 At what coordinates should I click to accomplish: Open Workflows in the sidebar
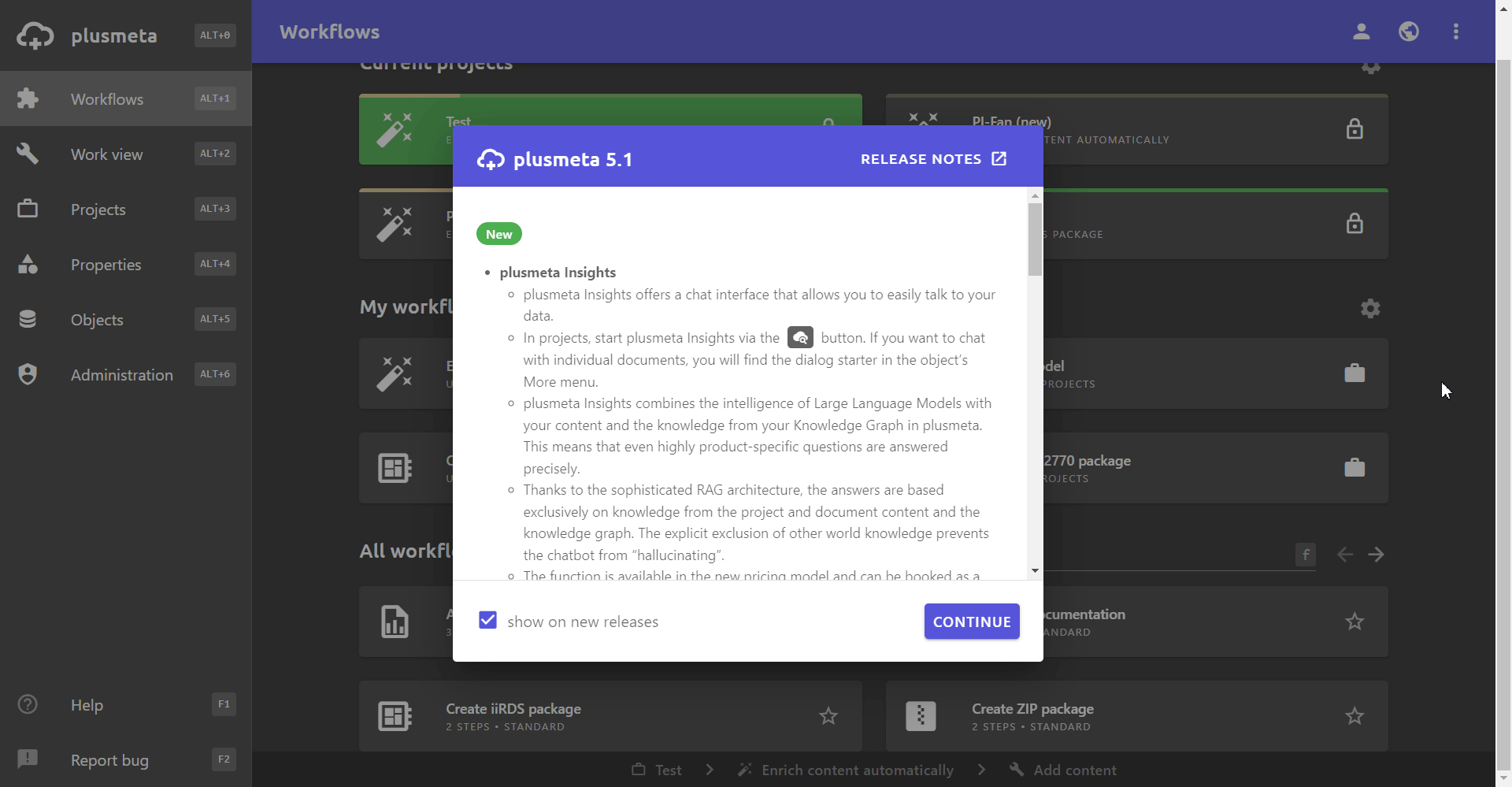[x=126, y=98]
